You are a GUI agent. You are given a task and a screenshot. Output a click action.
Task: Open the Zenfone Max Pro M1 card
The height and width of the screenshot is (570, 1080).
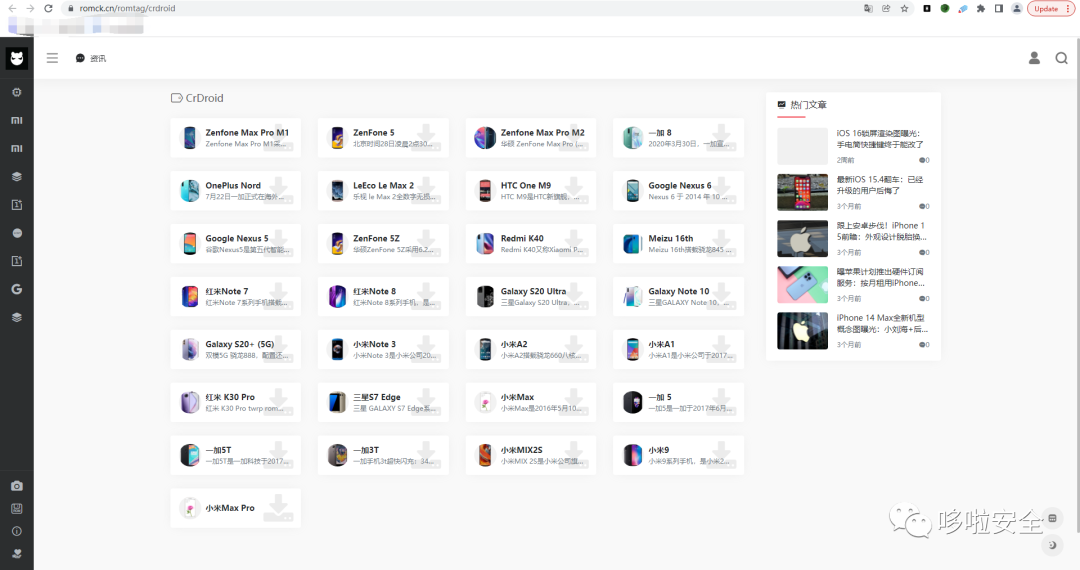click(236, 138)
